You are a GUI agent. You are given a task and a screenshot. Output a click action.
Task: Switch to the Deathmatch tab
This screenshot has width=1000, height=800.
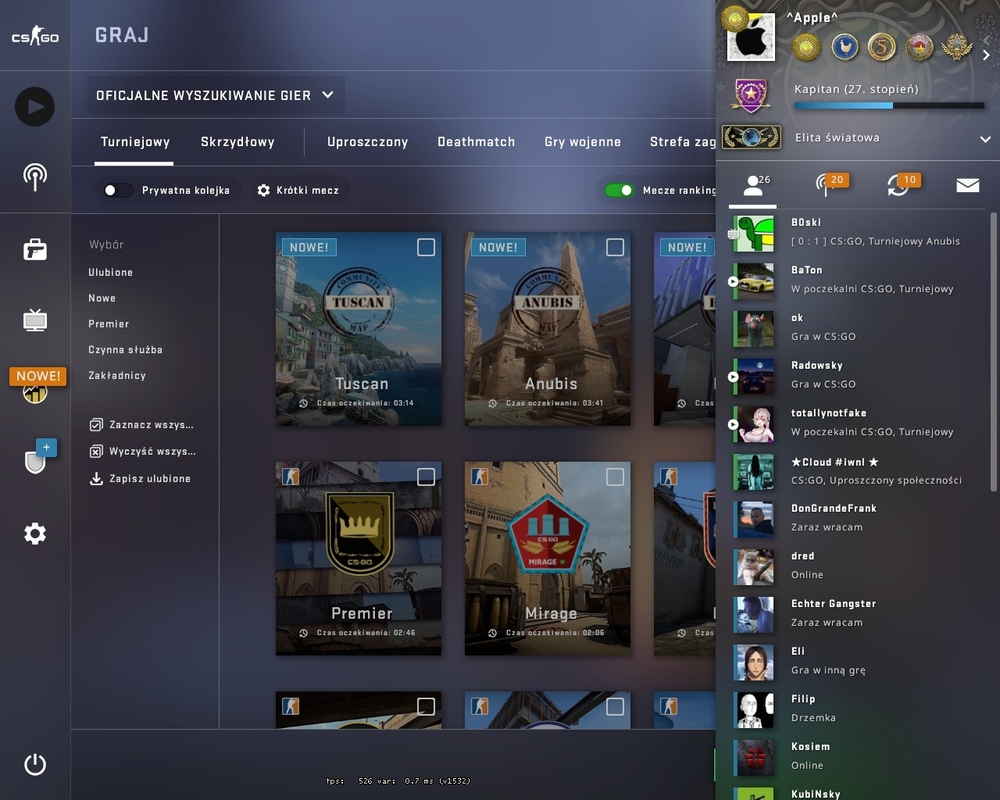pyautogui.click(x=476, y=142)
